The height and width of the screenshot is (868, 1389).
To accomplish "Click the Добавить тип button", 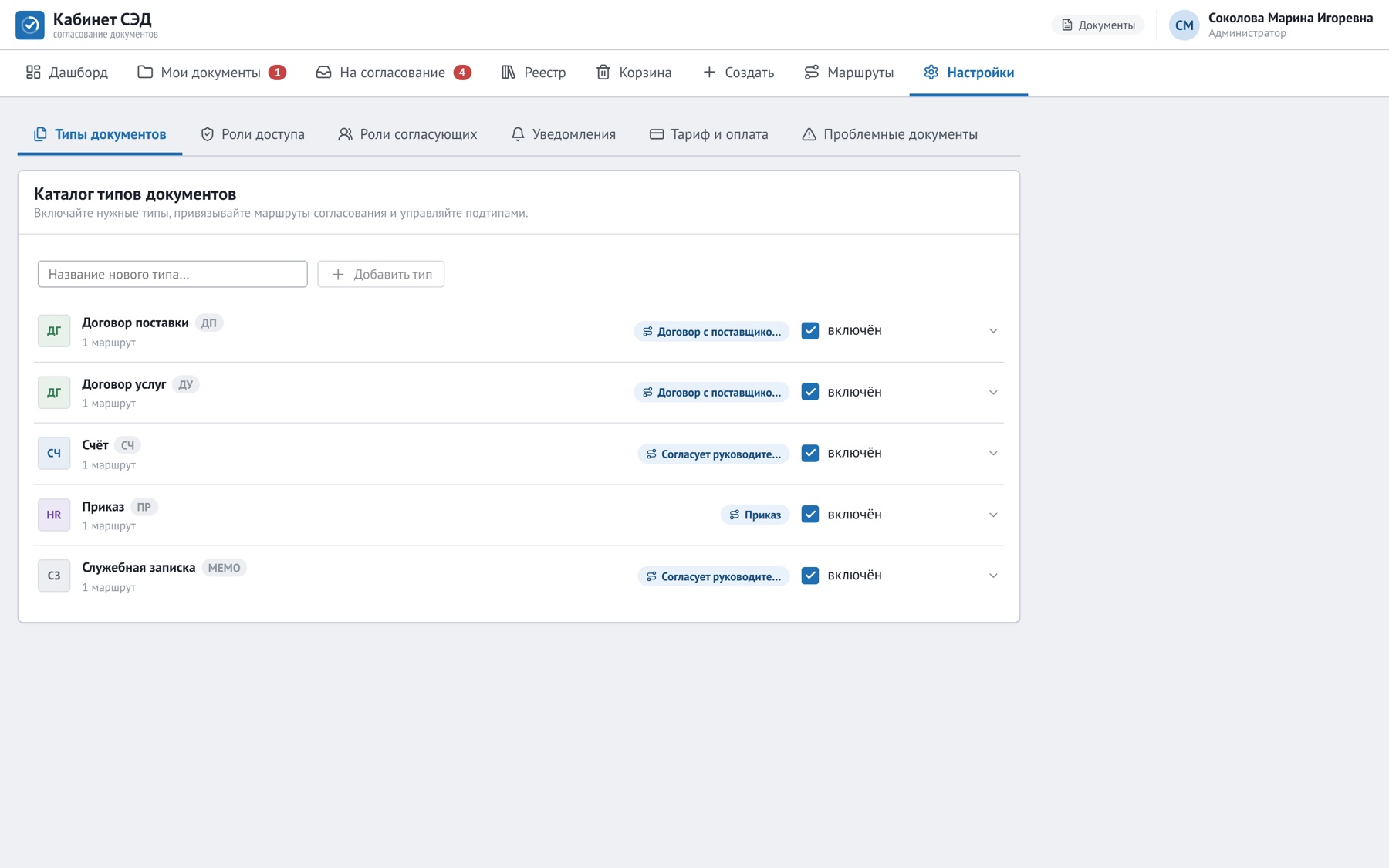I will [381, 274].
